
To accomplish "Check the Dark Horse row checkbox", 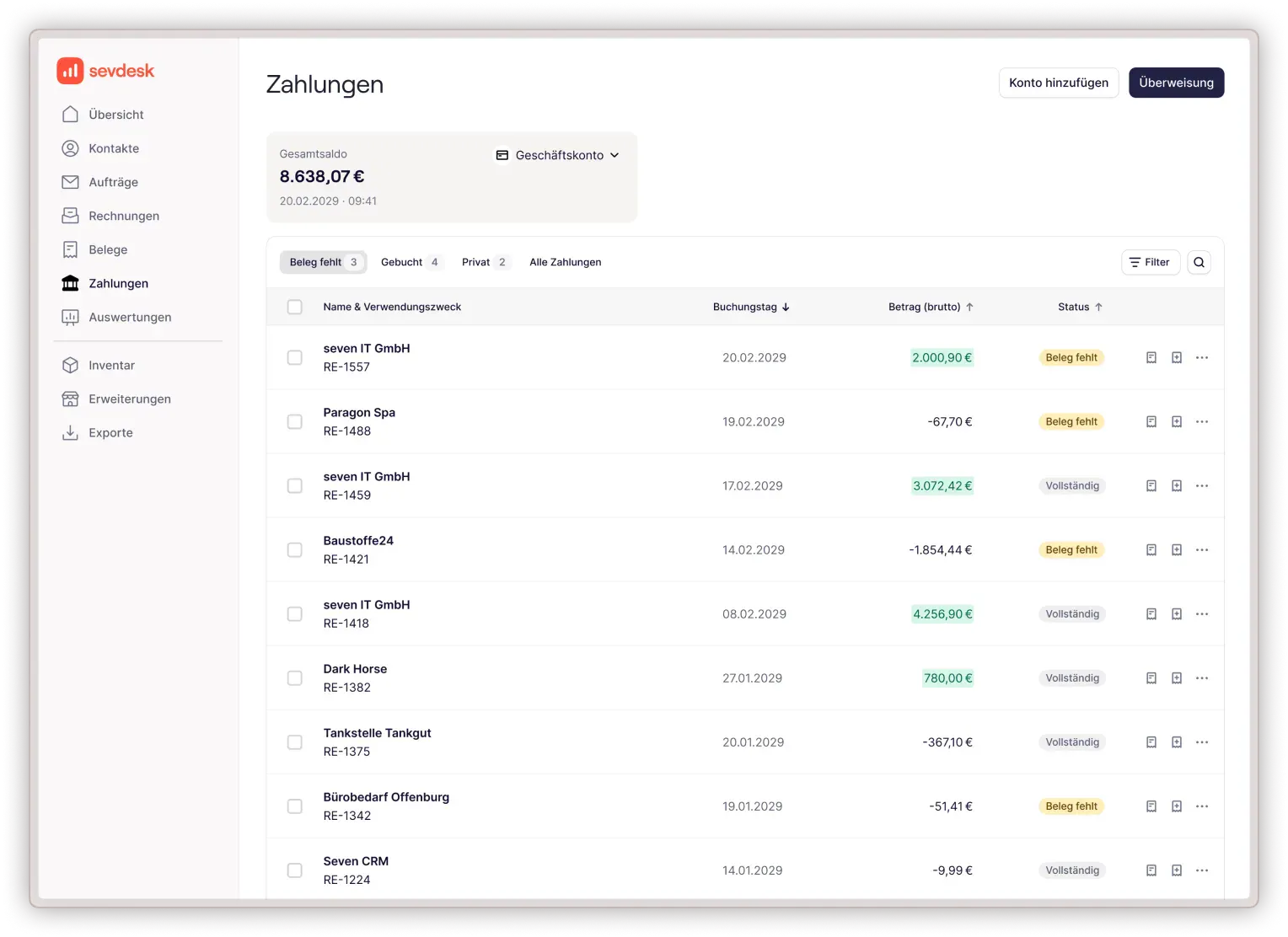I will point(294,677).
